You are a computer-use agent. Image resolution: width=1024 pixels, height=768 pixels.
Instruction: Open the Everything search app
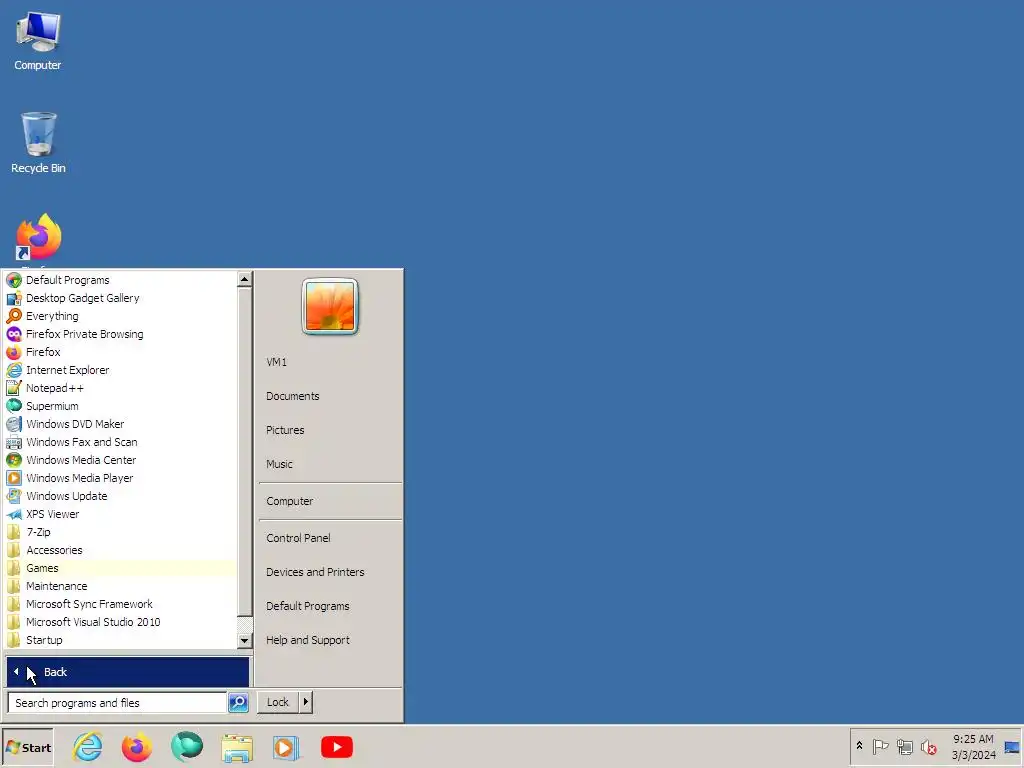tap(121, 316)
